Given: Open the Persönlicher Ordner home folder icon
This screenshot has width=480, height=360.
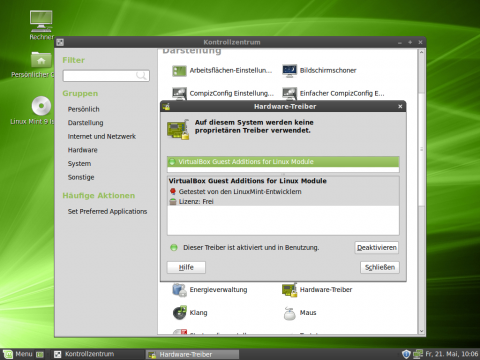Looking at the screenshot, I should coord(41,60).
